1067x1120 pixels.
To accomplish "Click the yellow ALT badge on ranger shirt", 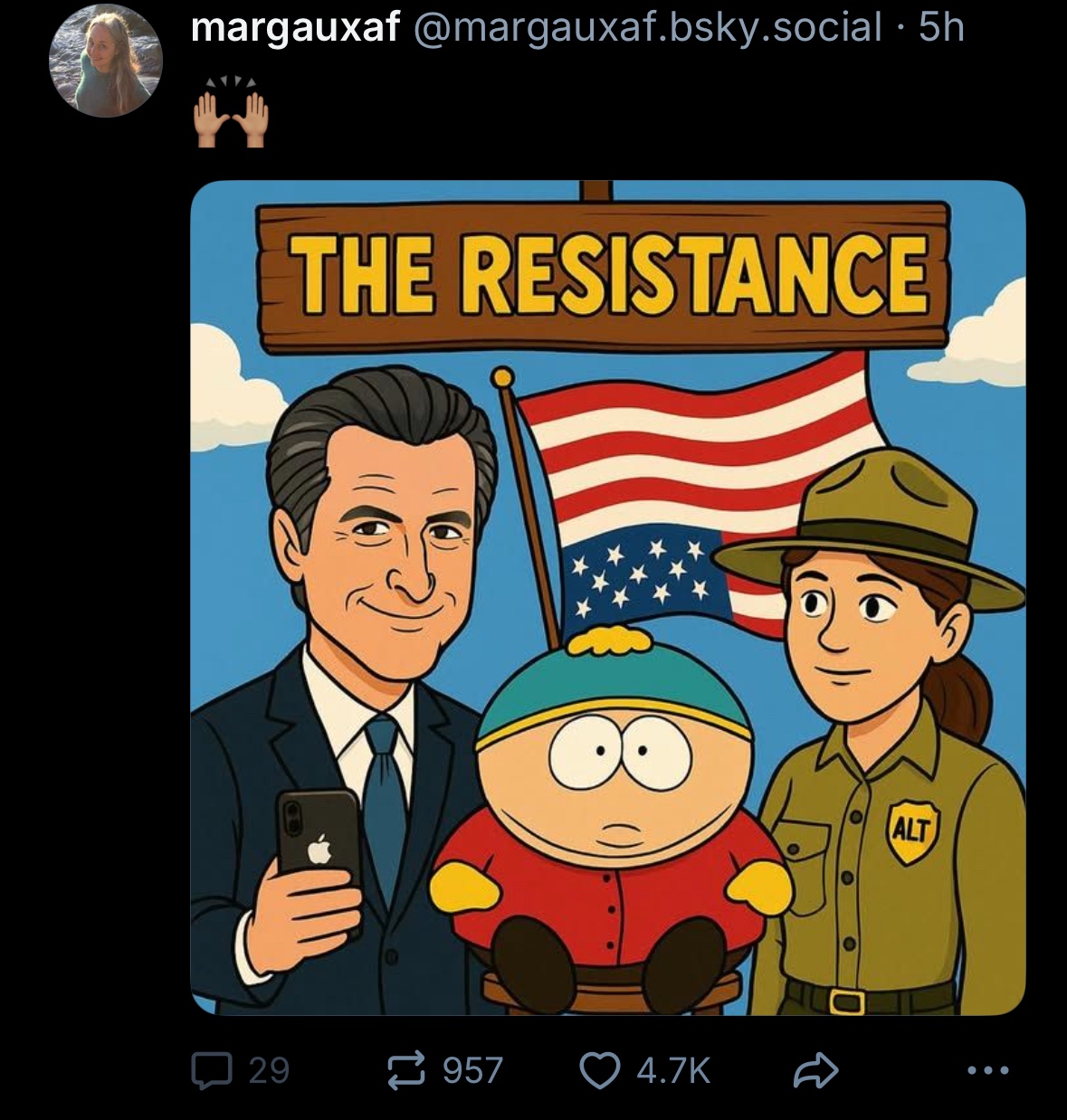I will click(911, 829).
